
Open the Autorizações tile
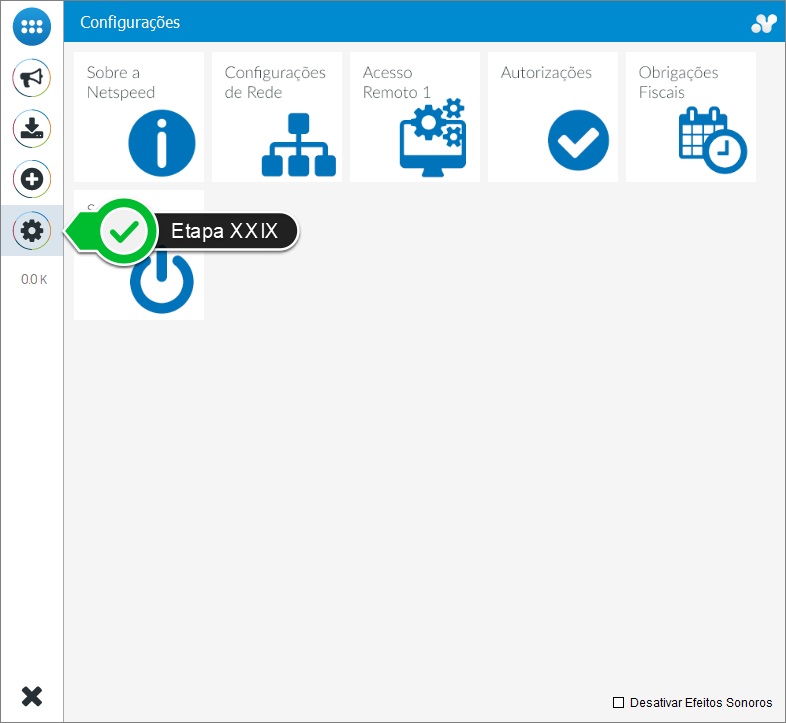(x=552, y=117)
